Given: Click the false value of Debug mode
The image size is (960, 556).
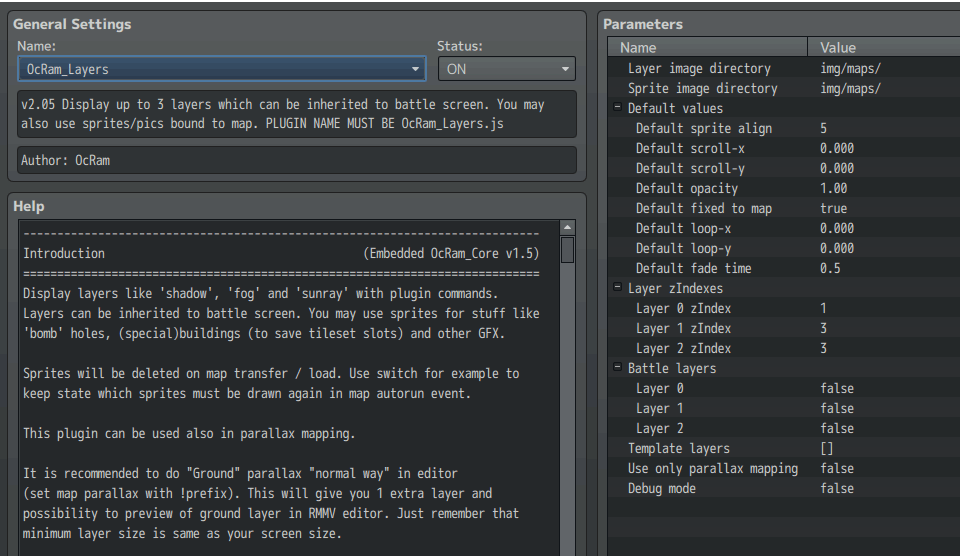Looking at the screenshot, I should pyautogui.click(x=837, y=489).
